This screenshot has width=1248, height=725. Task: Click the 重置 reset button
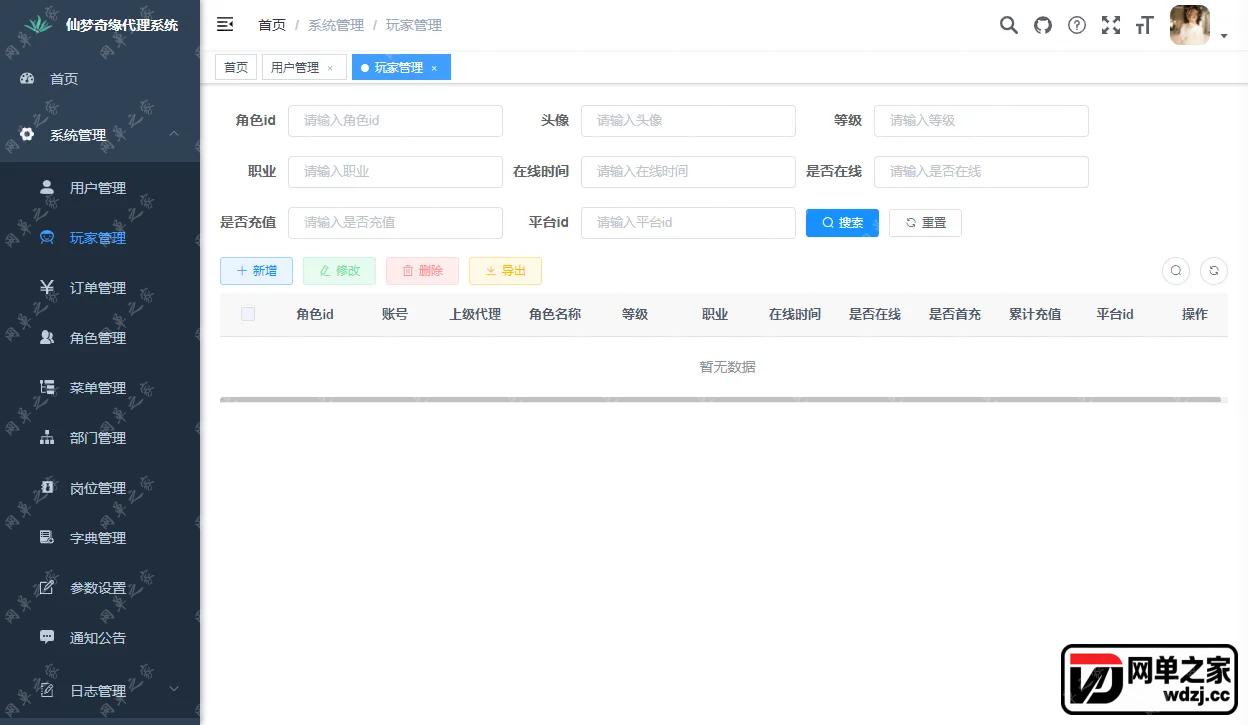tap(925, 222)
